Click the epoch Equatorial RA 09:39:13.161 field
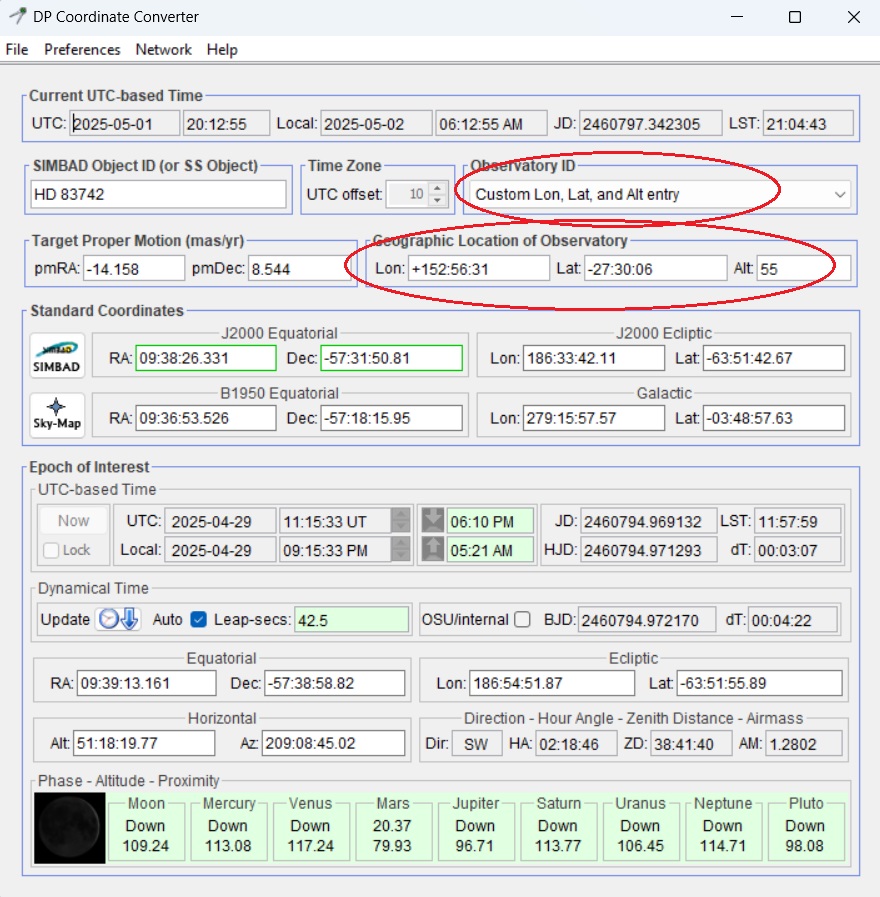 [146, 683]
